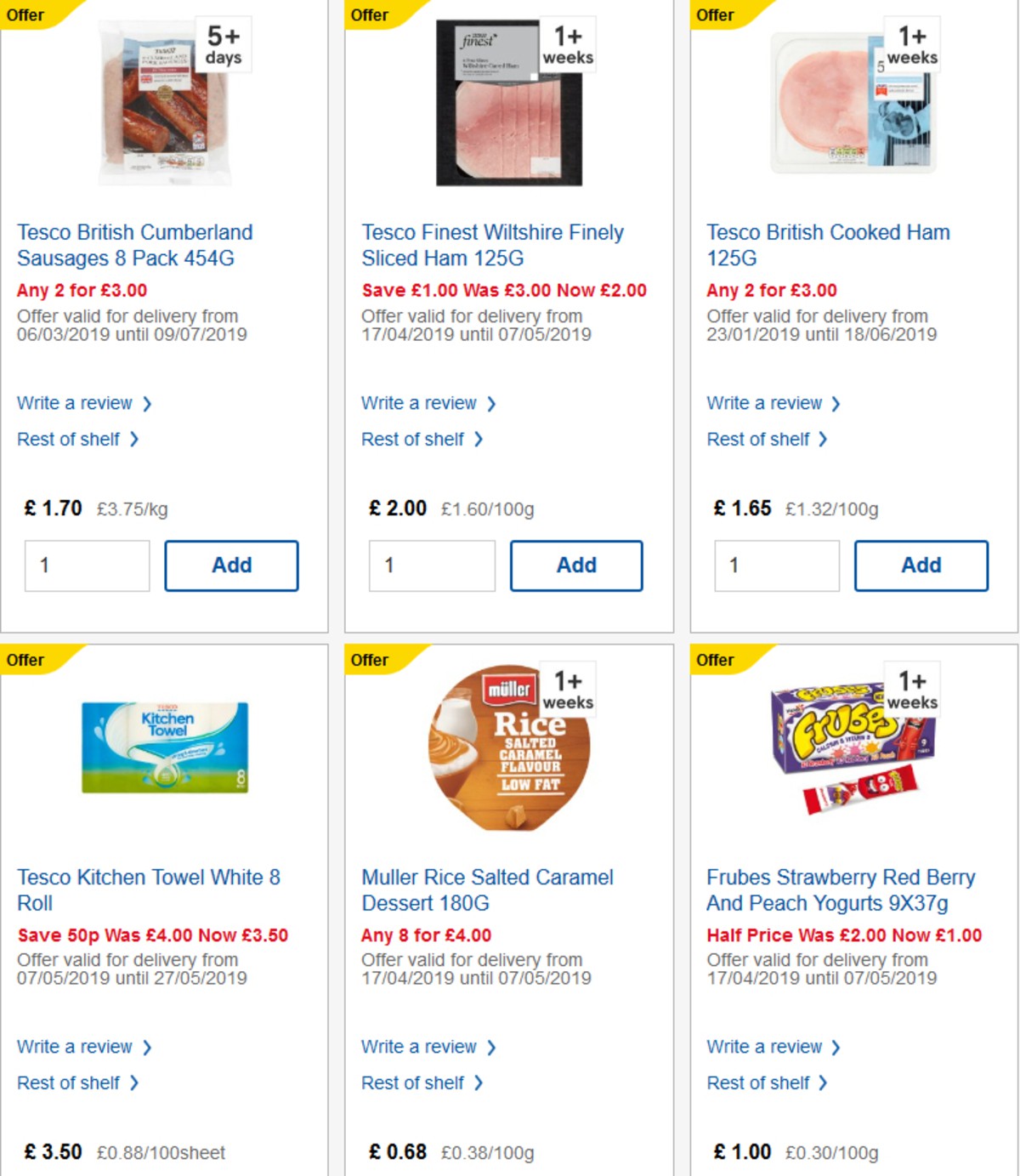Write a review for Muller Rice dessert
Screen dimensions: 1020x1176
tap(420, 1047)
